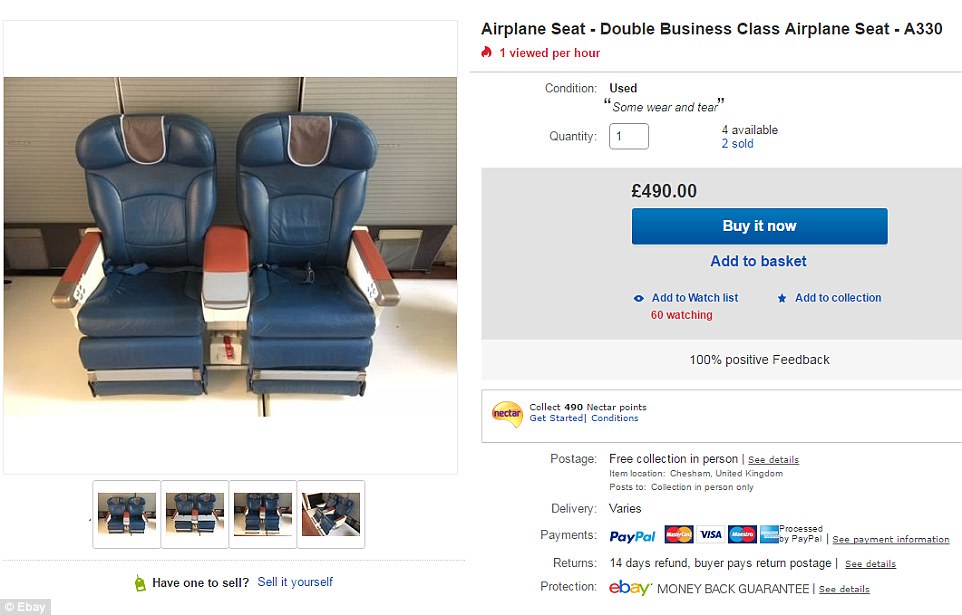This screenshot has width=962, height=615.
Task: Click the MasterCard payment icon
Action: [679, 535]
